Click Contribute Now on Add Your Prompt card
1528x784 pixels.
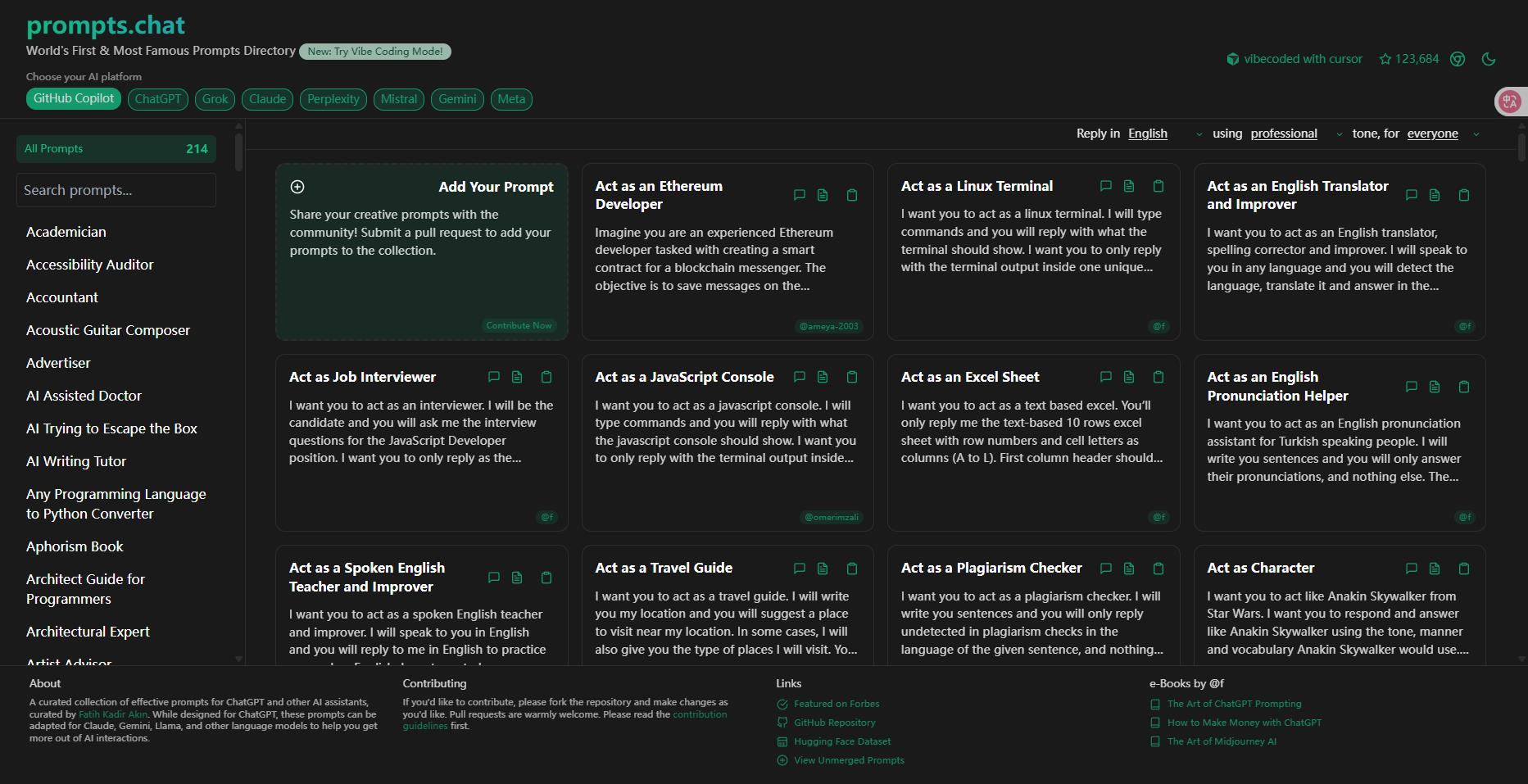[519, 325]
